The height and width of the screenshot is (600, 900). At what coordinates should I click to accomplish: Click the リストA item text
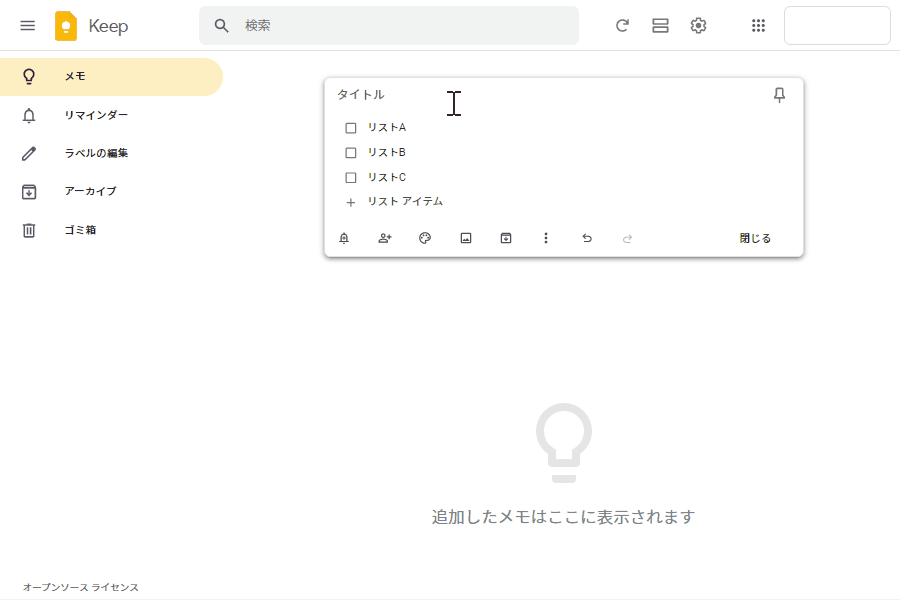(387, 127)
